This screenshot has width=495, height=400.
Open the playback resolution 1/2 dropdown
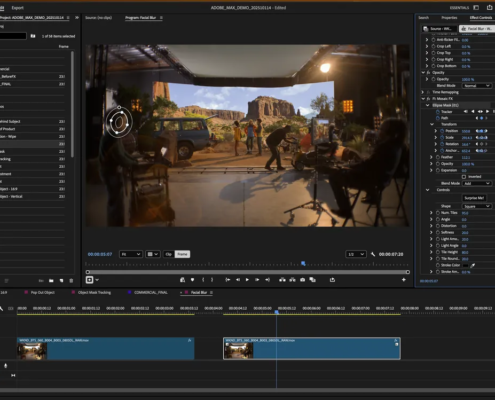[356, 254]
